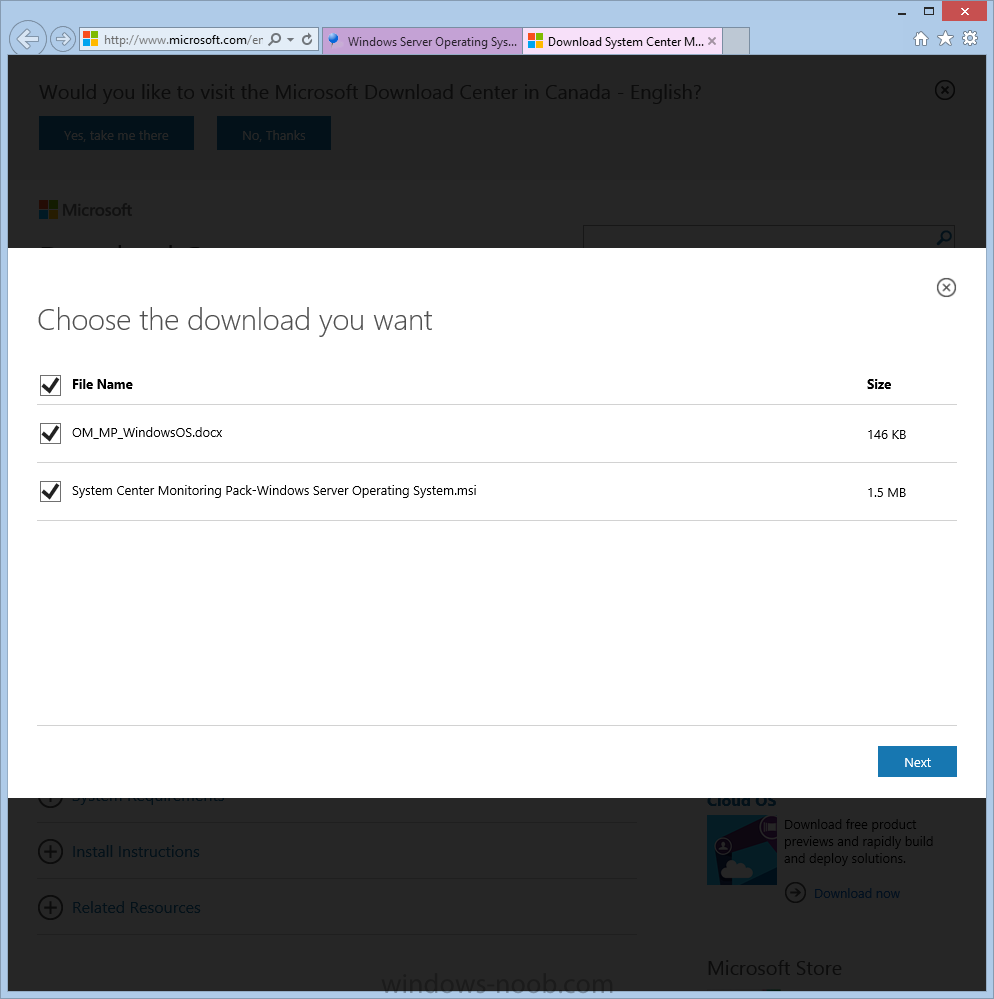
Task: Expand the Install Instructions section
Action: (x=50, y=851)
